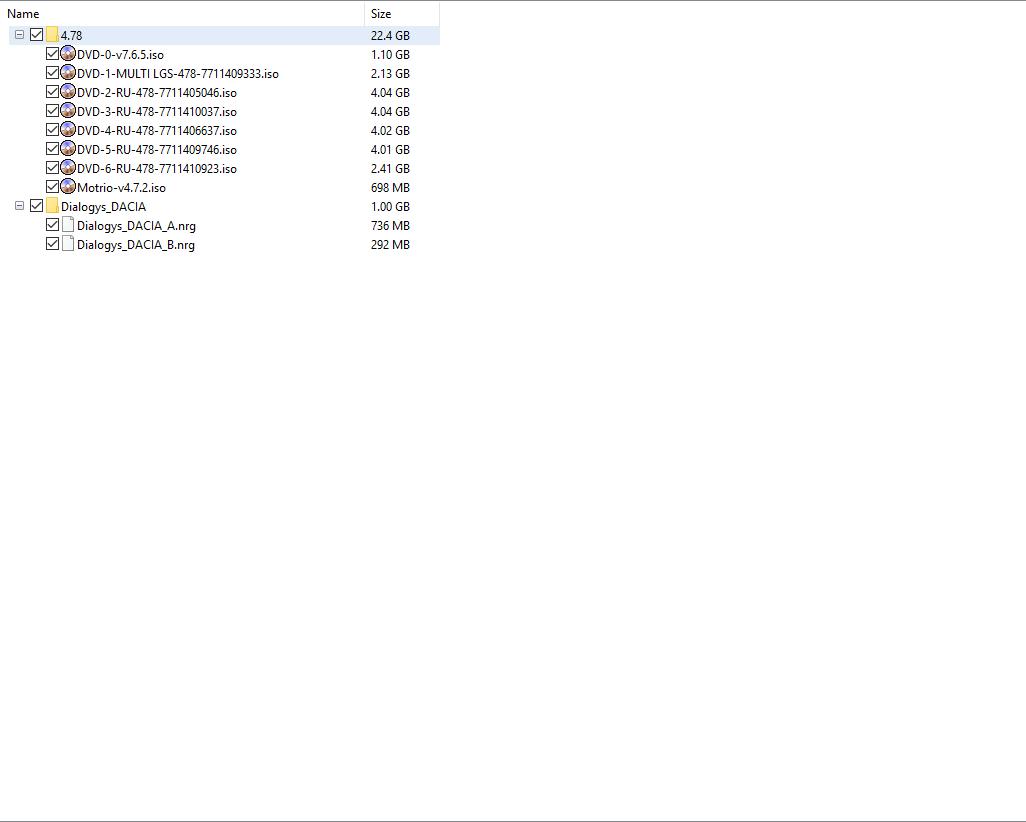
Task: Select DVD-5-RU-478-7711409746.iso file name
Action: (157, 150)
